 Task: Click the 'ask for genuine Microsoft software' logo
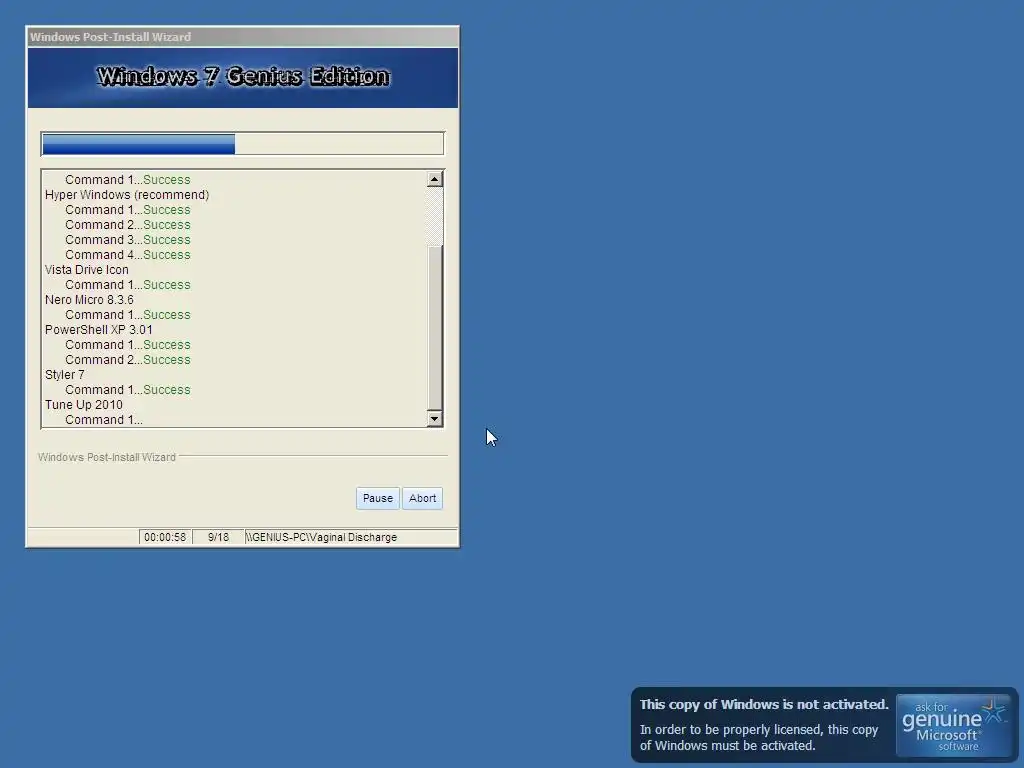[x=952, y=726]
